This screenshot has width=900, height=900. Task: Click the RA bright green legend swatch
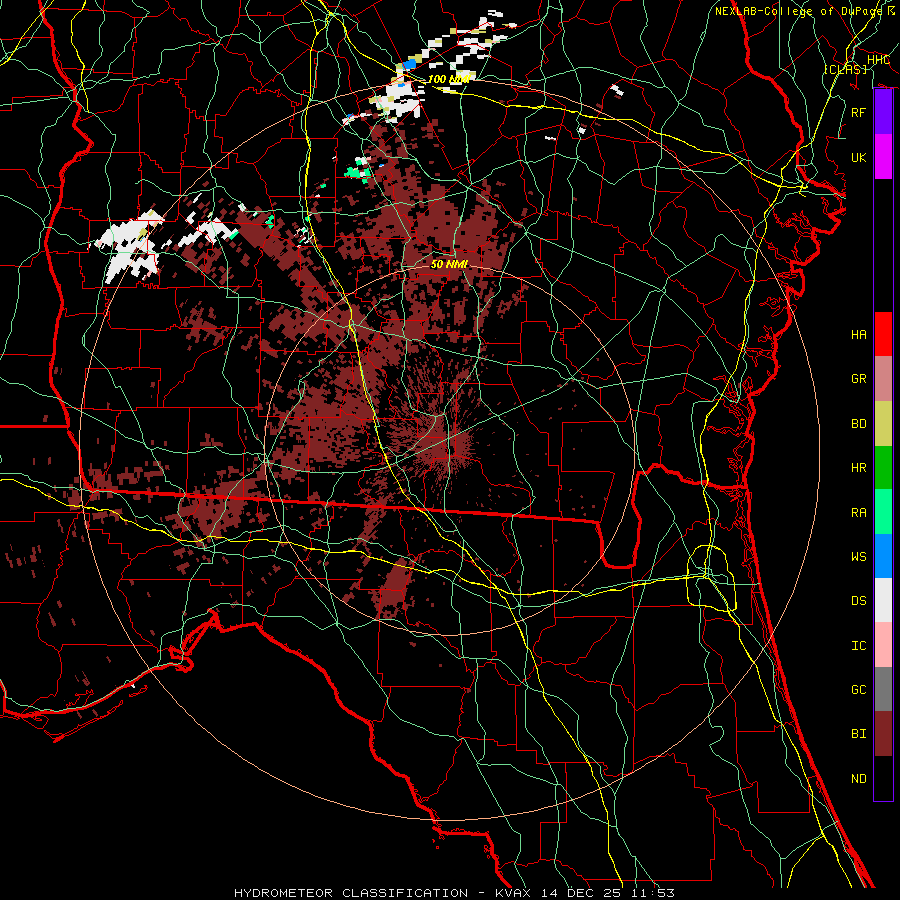[x=883, y=512]
